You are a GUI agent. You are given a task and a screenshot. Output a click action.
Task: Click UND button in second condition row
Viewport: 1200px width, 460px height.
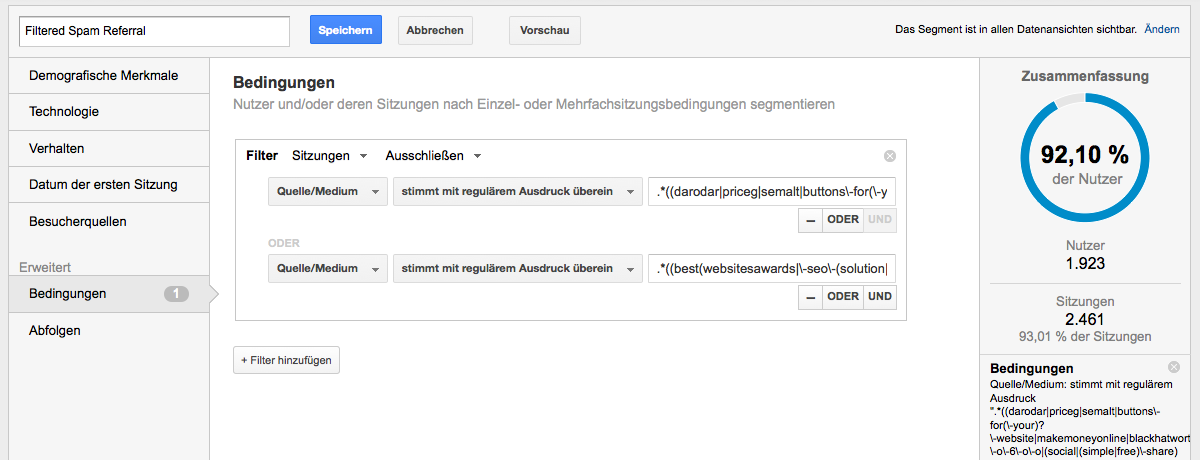[879, 296]
